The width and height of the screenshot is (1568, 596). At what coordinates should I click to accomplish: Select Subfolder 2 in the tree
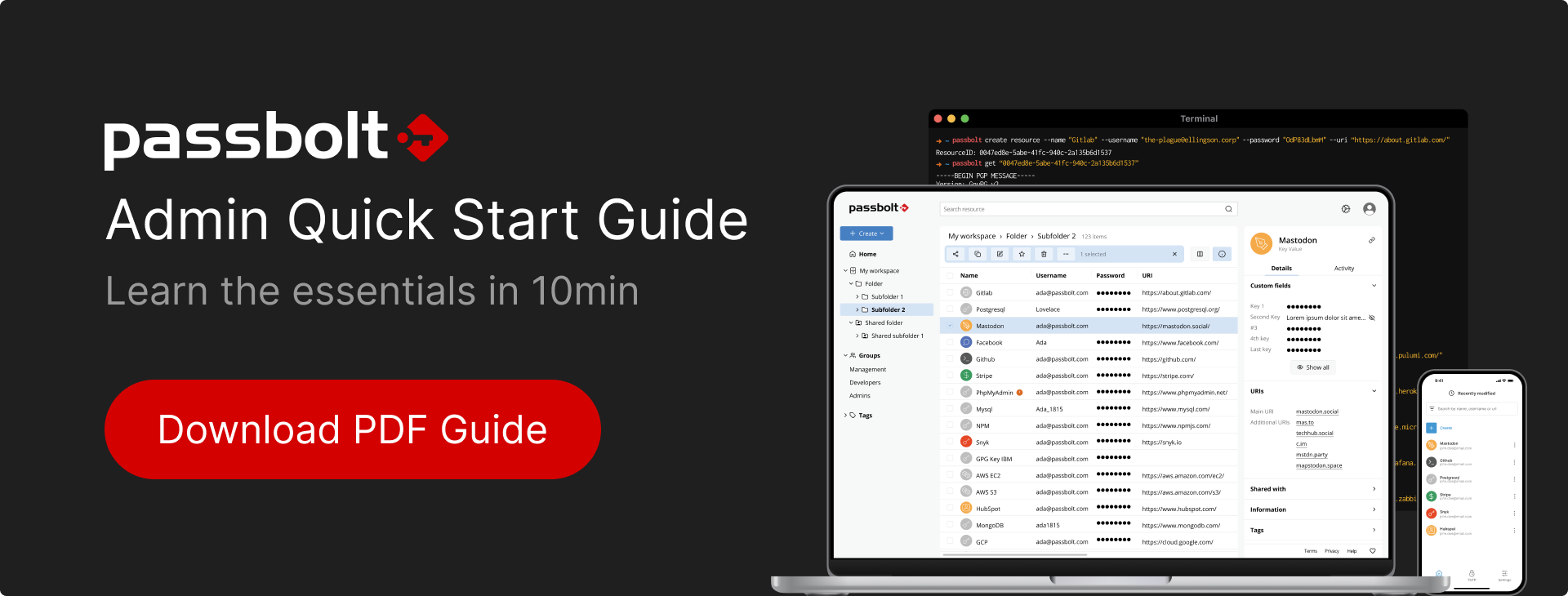887,309
